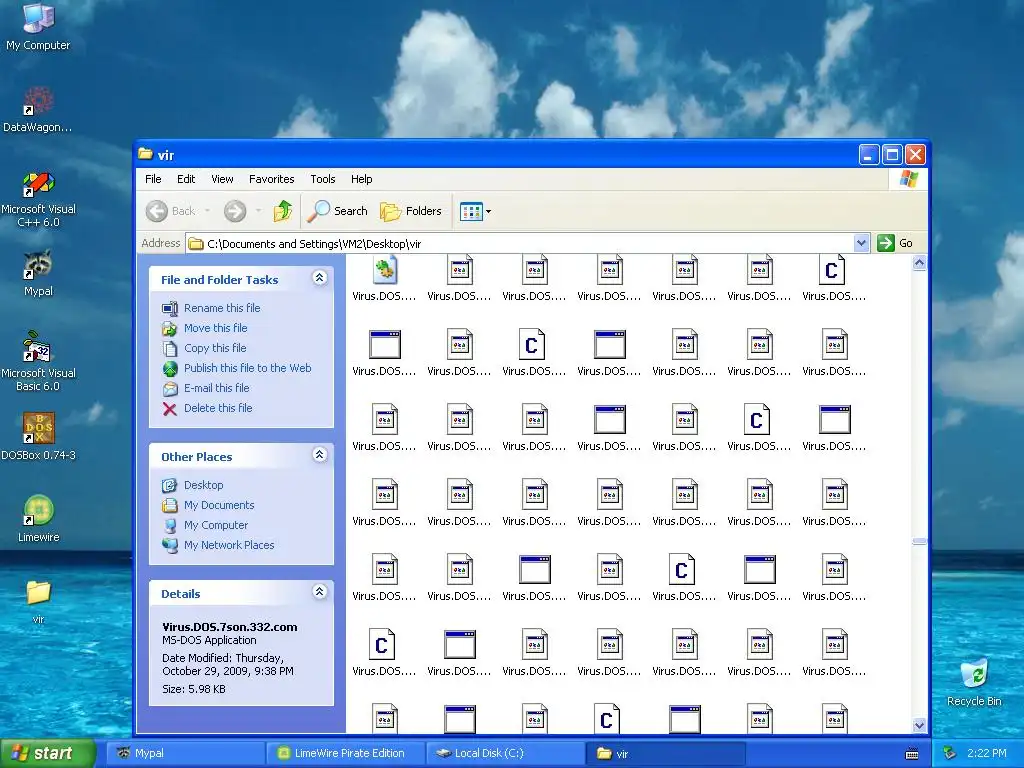Select the DataWagon desktop shortcut
Screen dimensions: 1024x768
point(38,108)
